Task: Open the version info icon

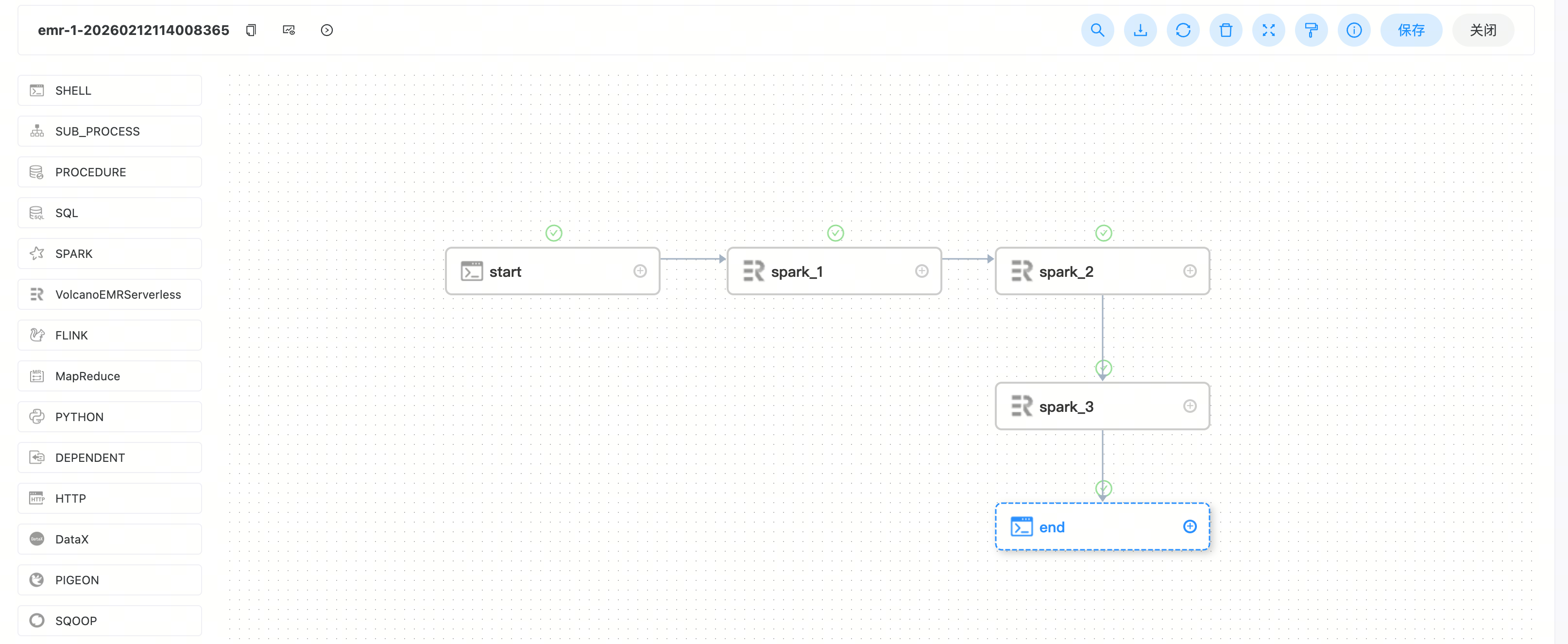Action: tap(1354, 30)
